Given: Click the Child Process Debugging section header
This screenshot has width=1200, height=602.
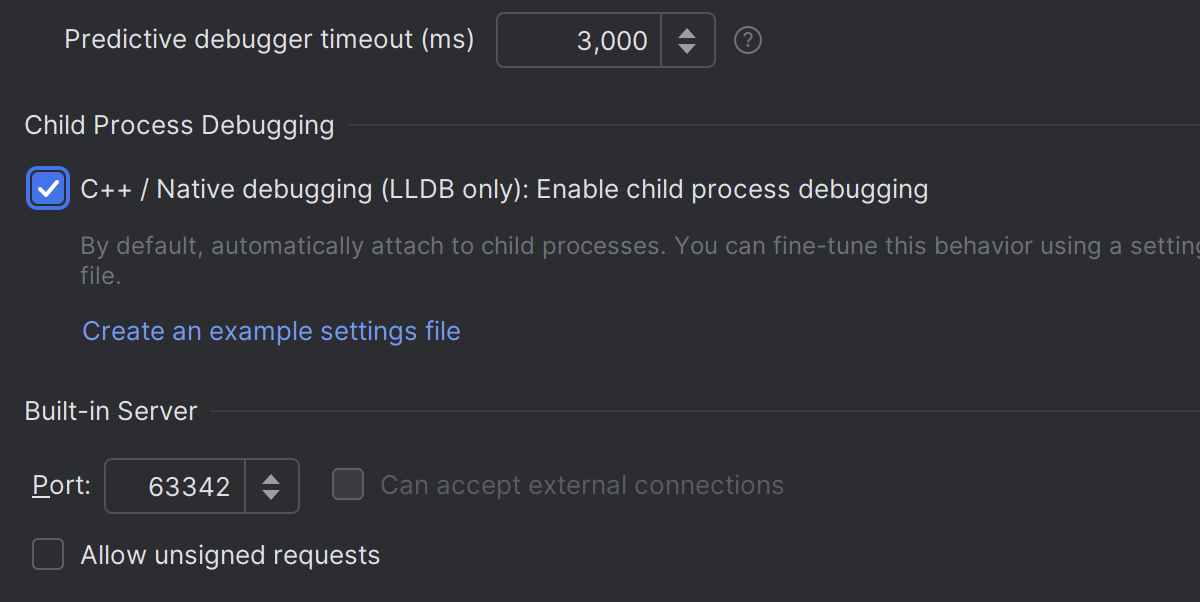Looking at the screenshot, I should [x=179, y=125].
